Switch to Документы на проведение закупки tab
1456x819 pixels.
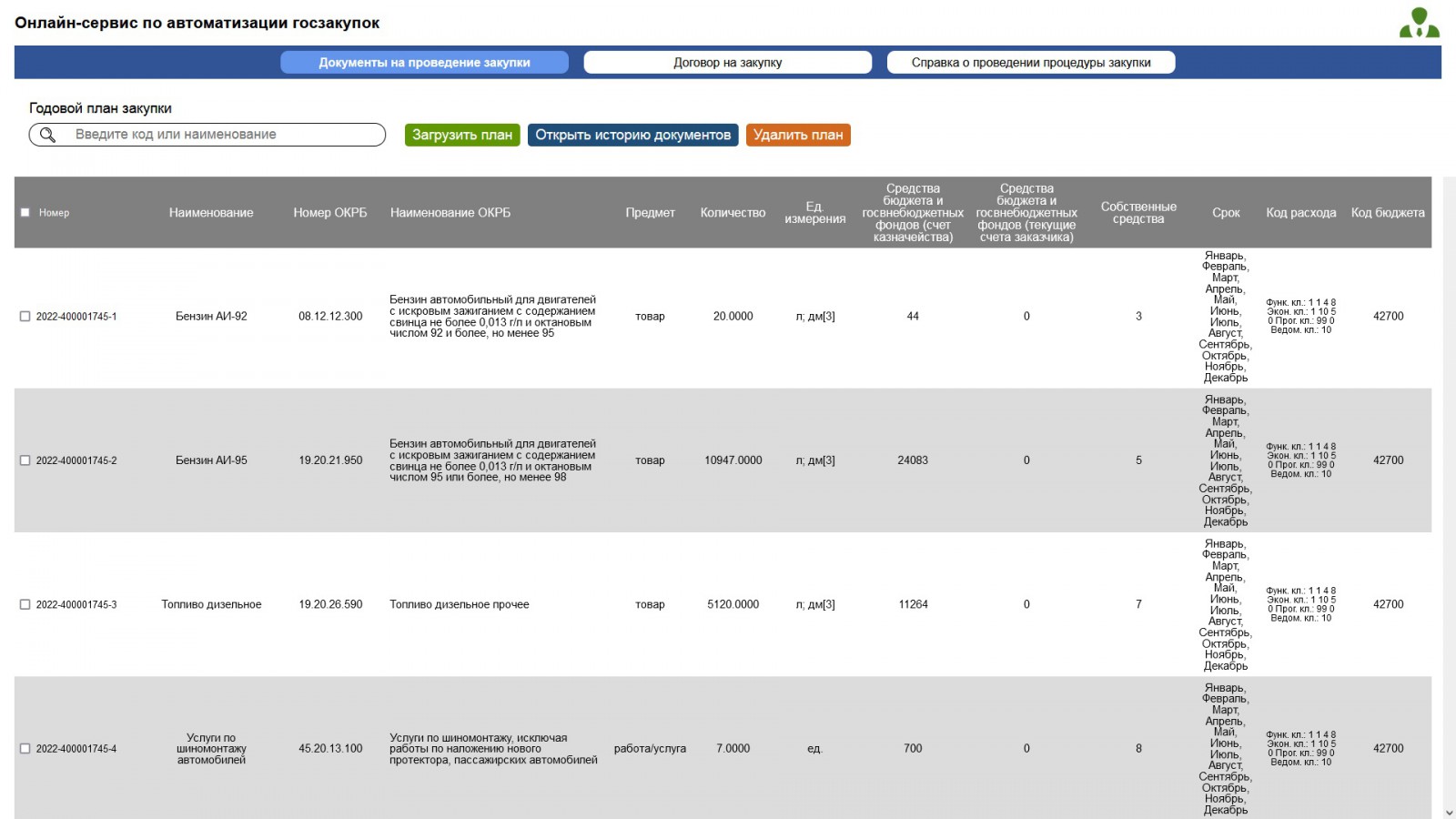(424, 62)
